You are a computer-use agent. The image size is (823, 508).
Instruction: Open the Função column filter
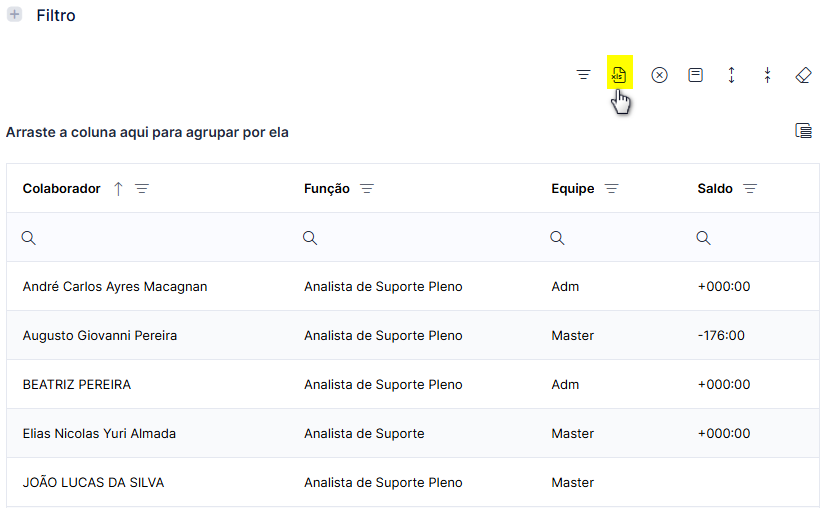[367, 188]
